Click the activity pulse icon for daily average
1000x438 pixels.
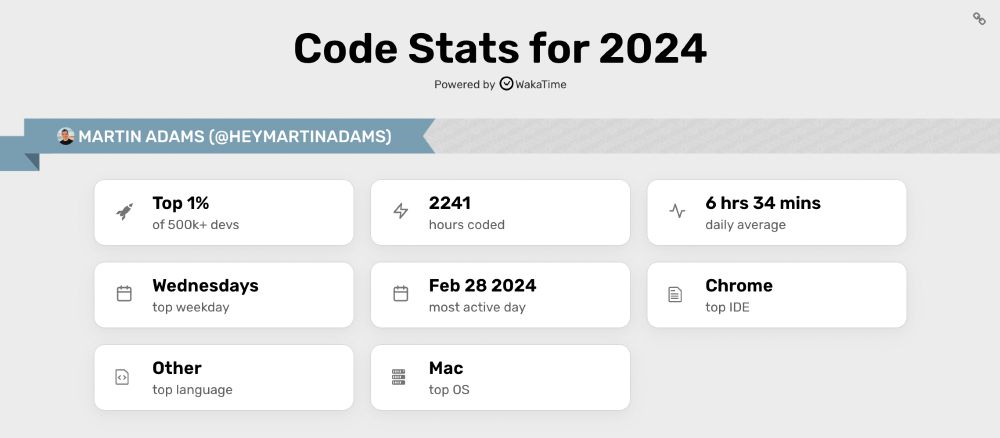[677, 212]
